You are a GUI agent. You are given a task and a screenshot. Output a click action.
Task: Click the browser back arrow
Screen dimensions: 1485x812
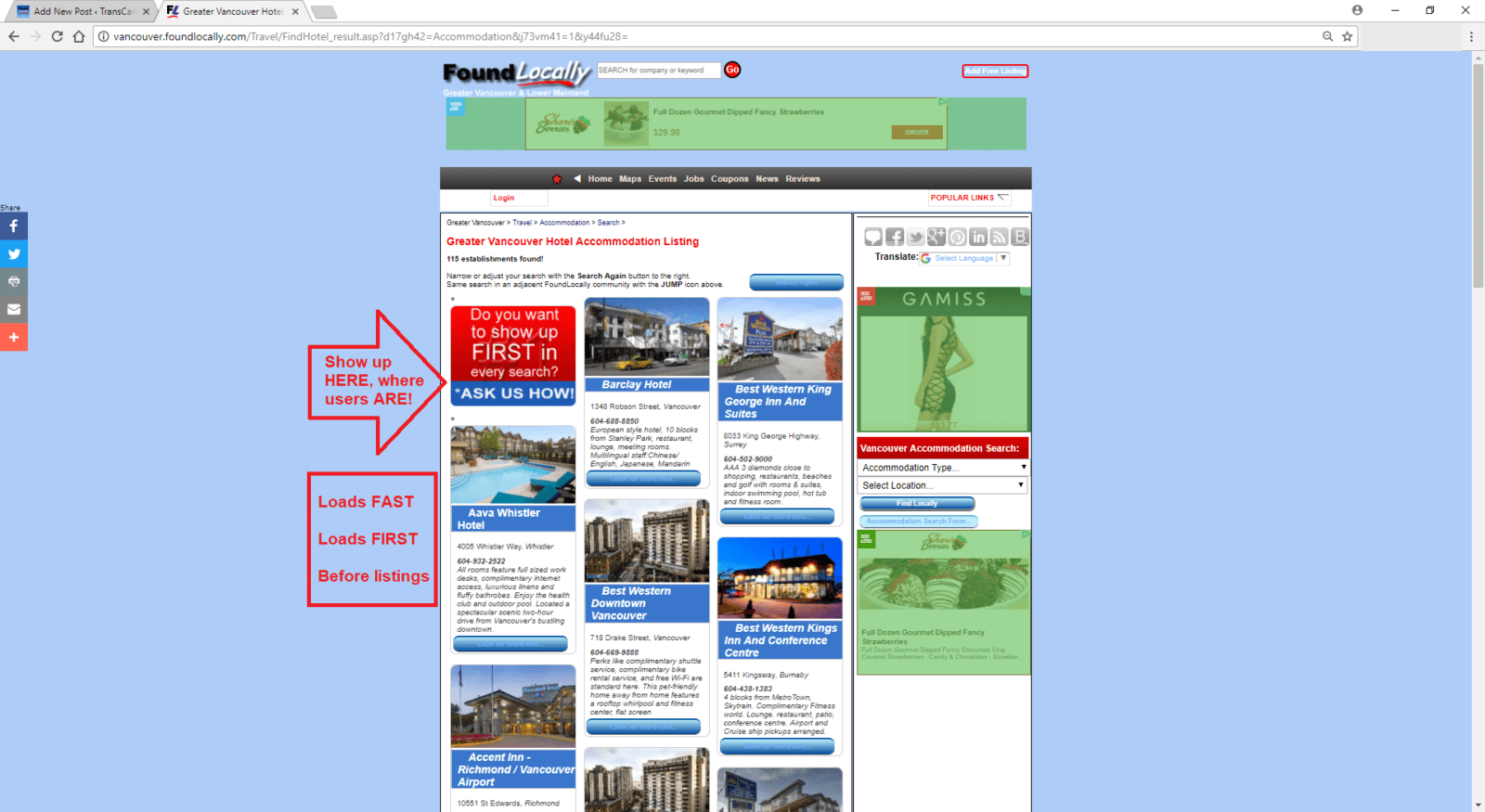[14, 36]
